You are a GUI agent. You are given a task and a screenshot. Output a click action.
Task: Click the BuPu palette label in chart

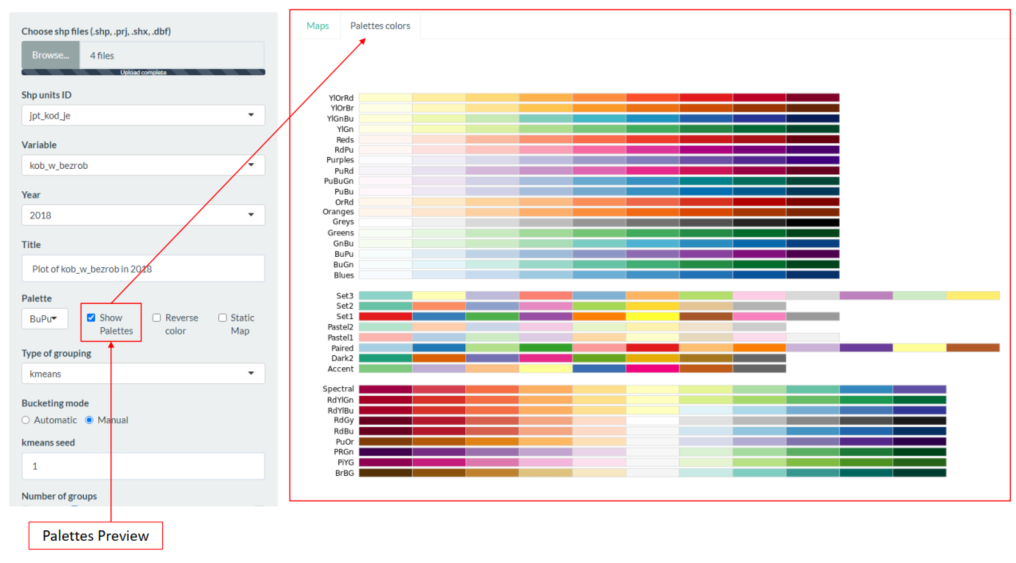(x=344, y=254)
